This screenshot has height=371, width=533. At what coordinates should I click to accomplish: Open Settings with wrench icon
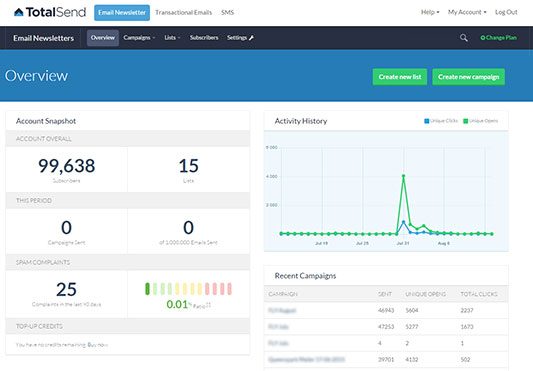pyautogui.click(x=240, y=38)
